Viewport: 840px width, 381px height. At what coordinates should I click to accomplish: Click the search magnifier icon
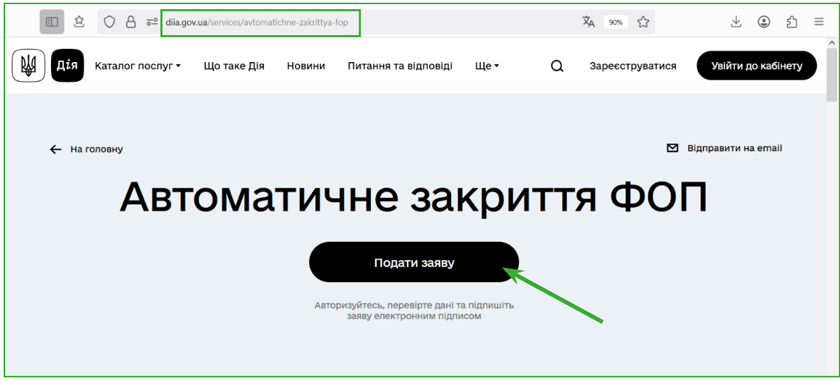557,66
